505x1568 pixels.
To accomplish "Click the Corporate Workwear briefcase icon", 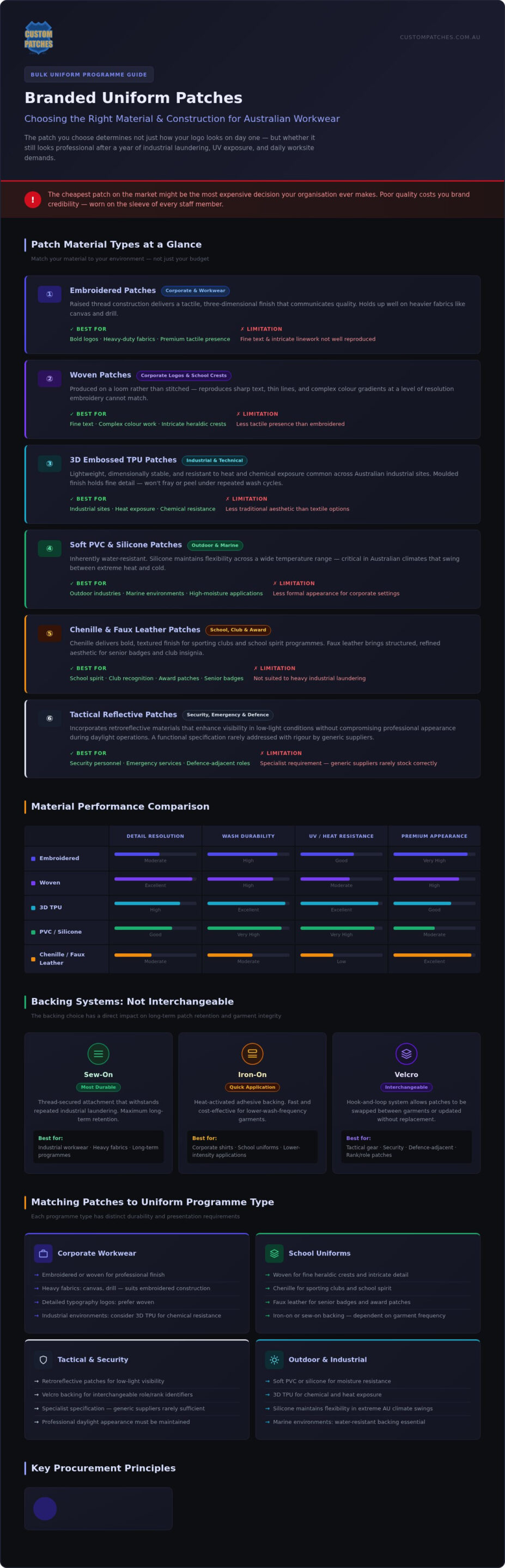I will click(43, 1253).
